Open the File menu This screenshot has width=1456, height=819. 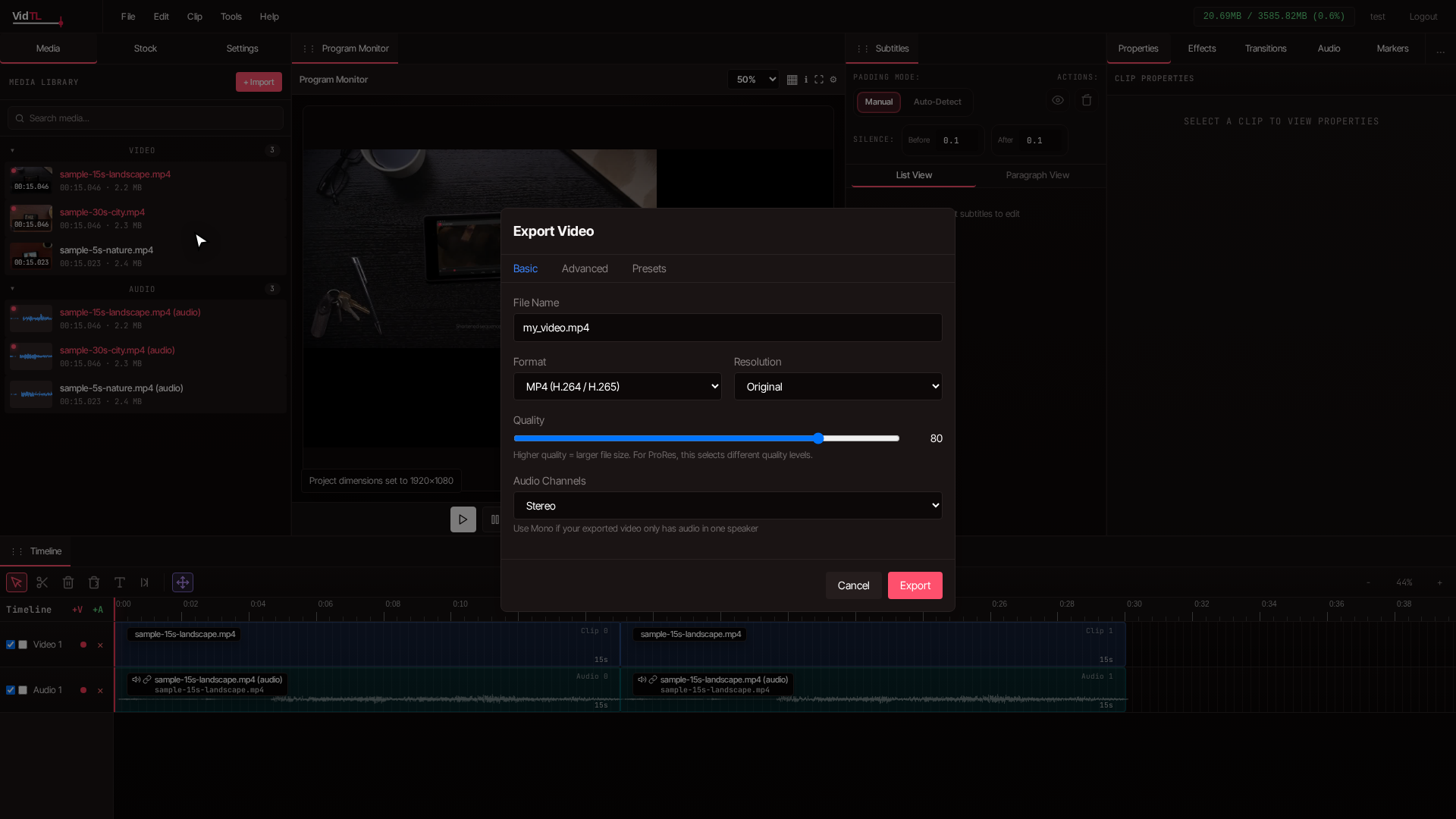[x=128, y=17]
